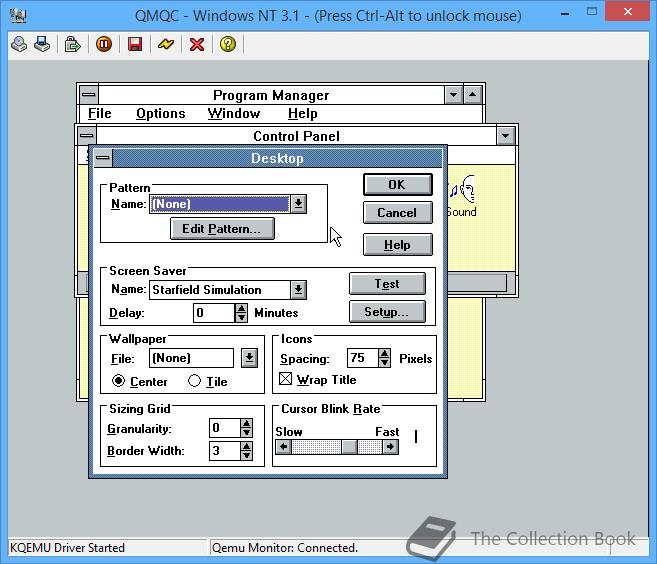Image resolution: width=657 pixels, height=564 pixels.
Task: Click the screen saver Test button
Action: pyautogui.click(x=387, y=284)
